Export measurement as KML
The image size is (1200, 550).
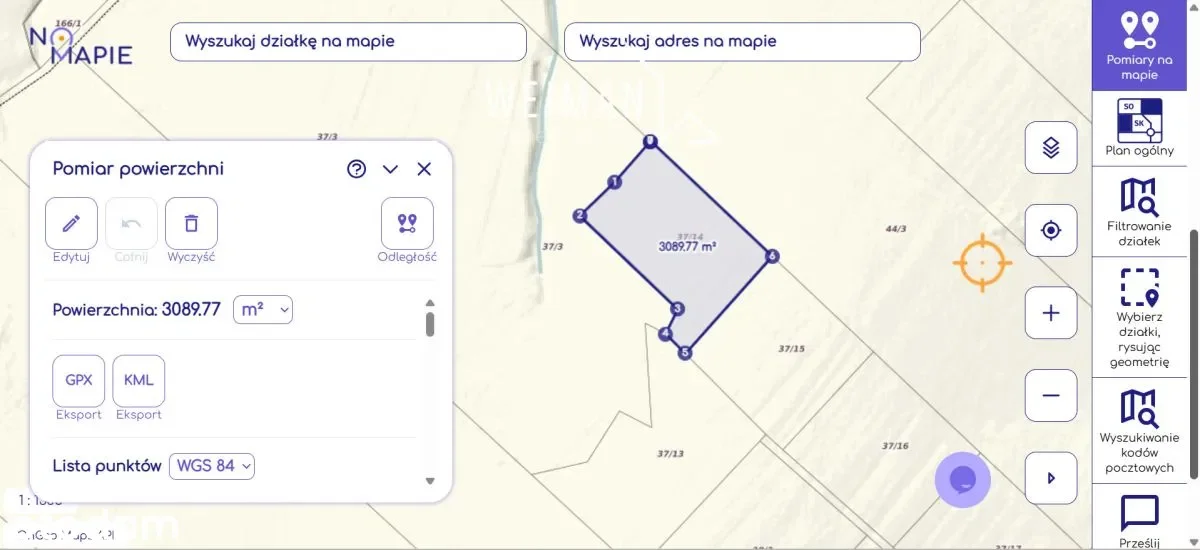(x=139, y=381)
